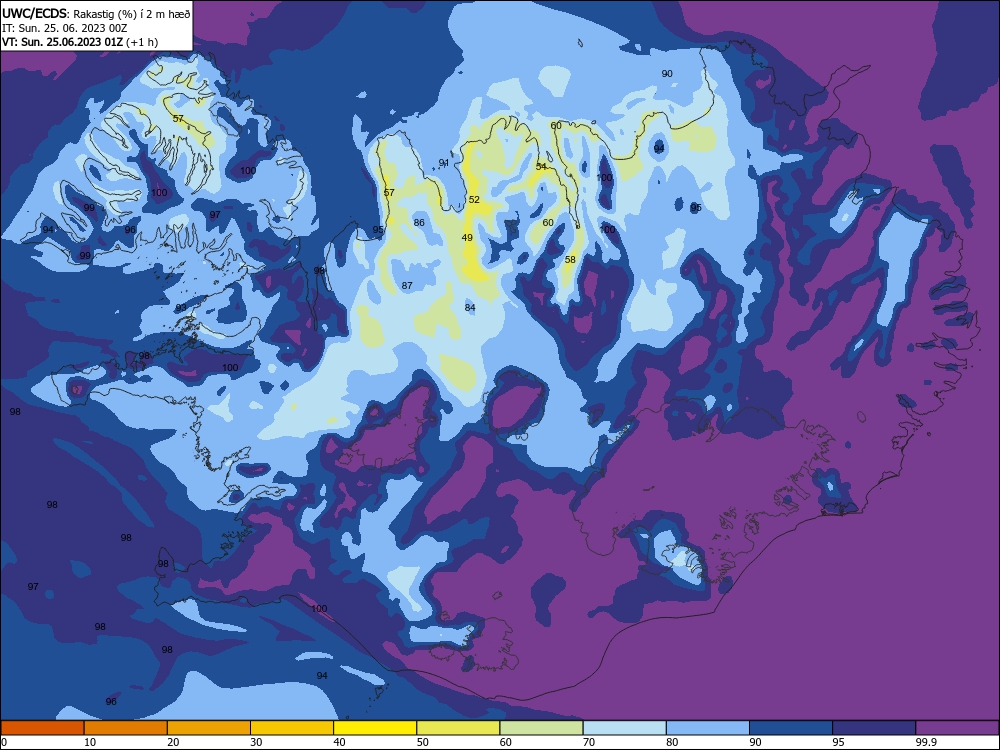
Task: Select the 90 humidity value label
Action: 667,74
